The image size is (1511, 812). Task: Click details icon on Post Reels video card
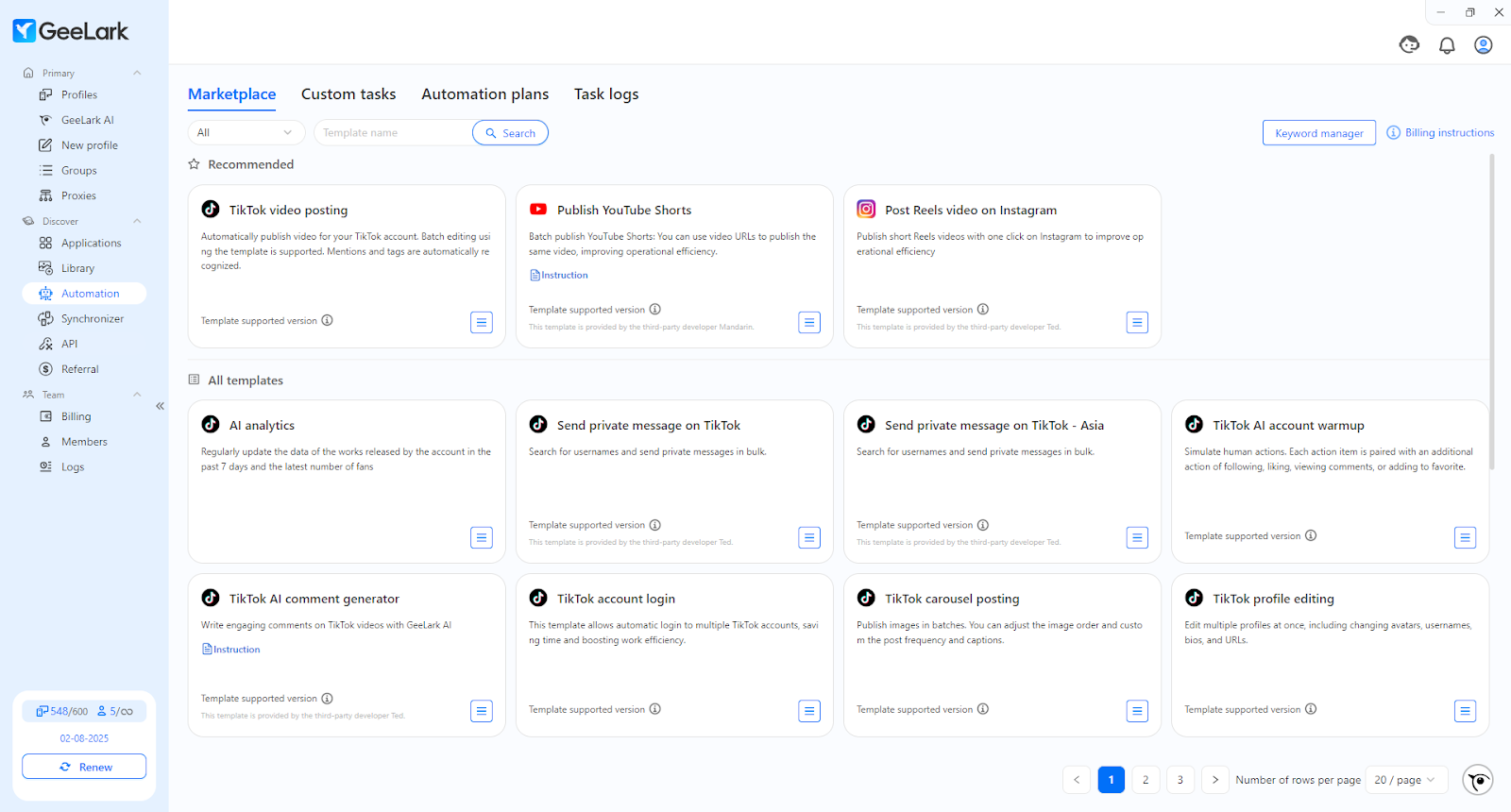click(1137, 323)
